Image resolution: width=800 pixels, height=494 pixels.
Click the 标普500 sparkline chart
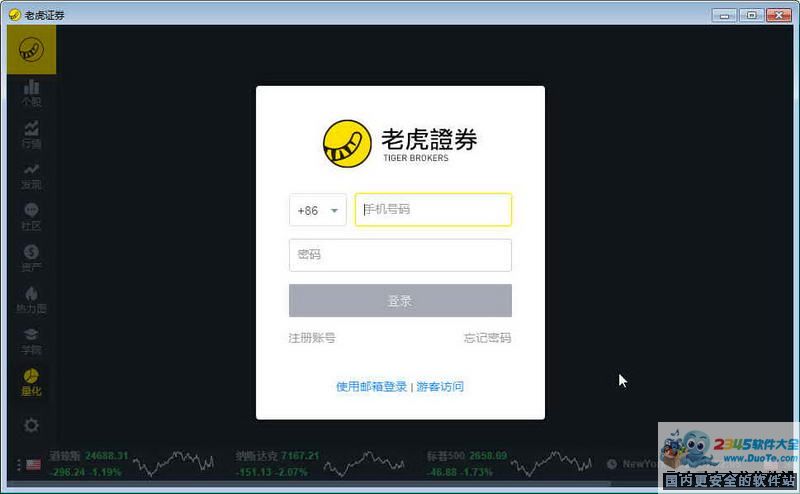click(551, 462)
